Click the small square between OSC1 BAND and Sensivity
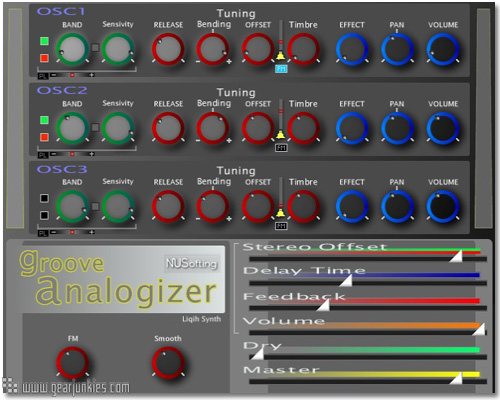Screen dimensions: 500x400 (95, 48)
